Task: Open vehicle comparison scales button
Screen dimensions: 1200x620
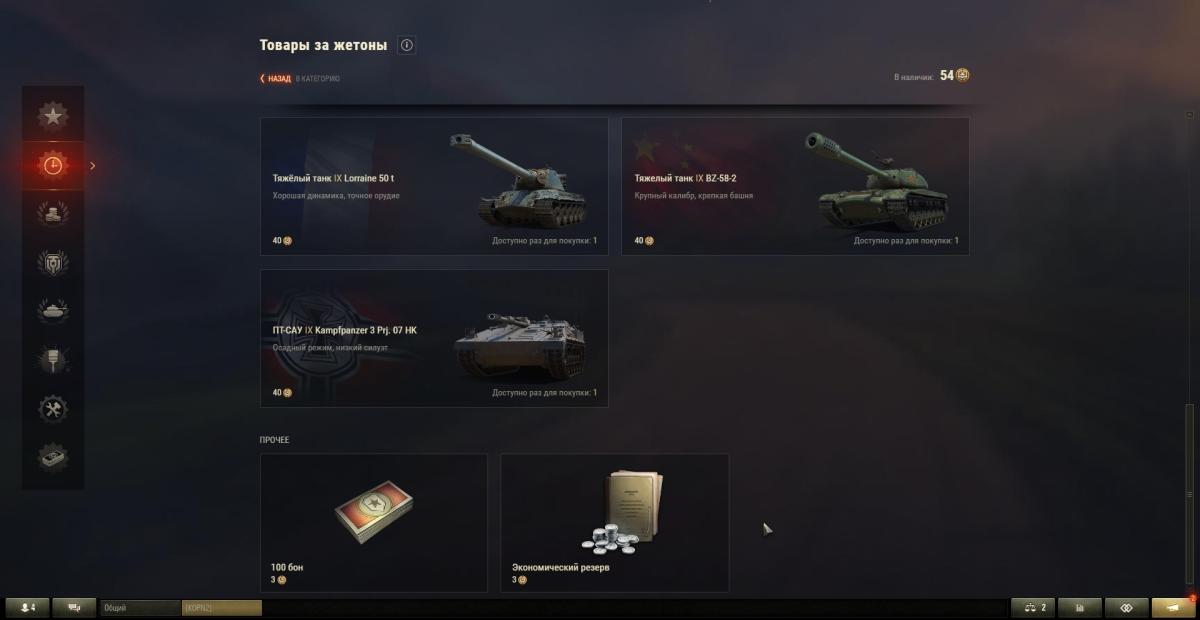Action: click(1033, 607)
